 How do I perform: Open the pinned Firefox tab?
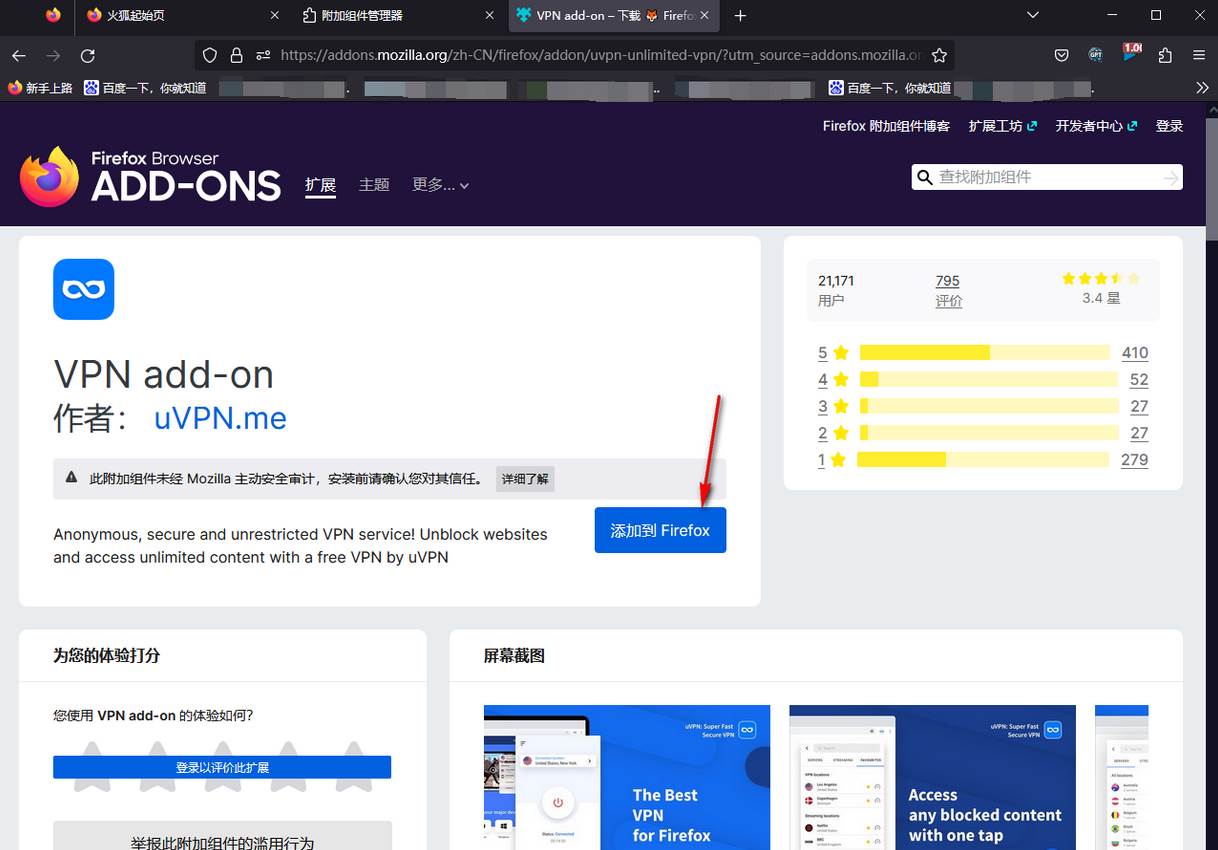pyautogui.click(x=53, y=15)
